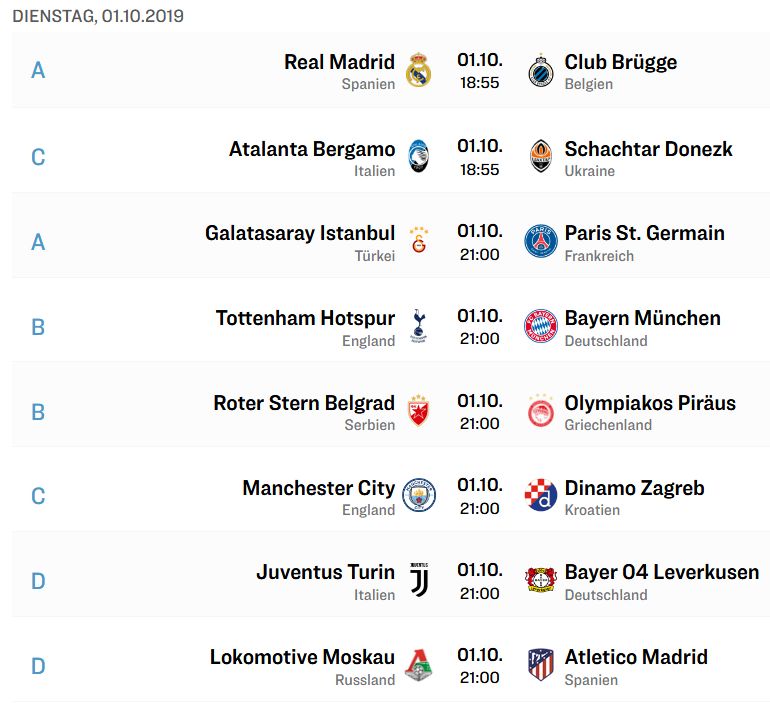Select group D link beside Lokomotive Moskau
Image resolution: width=770 pixels, height=707 pixels.
pos(38,666)
